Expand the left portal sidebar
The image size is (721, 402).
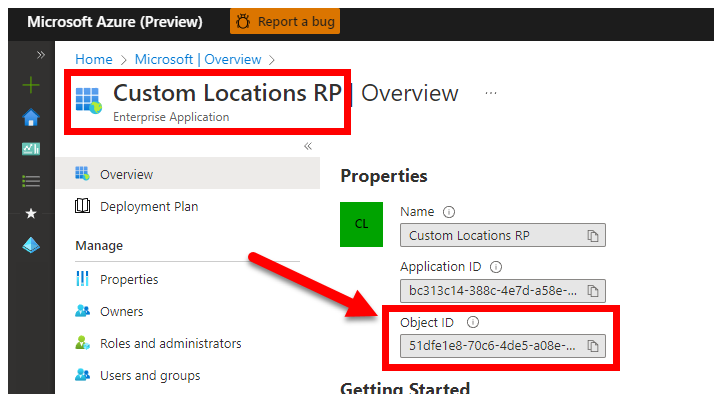[x=41, y=54]
